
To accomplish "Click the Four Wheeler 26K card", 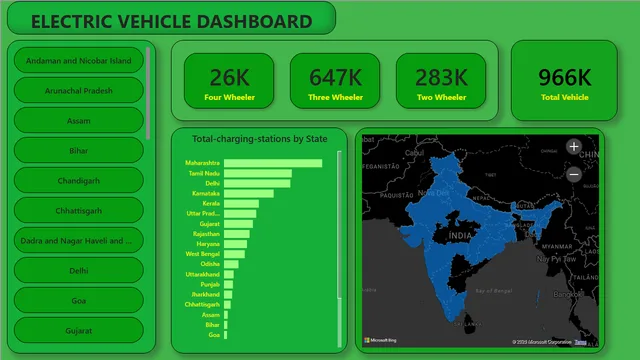I will [x=229, y=81].
